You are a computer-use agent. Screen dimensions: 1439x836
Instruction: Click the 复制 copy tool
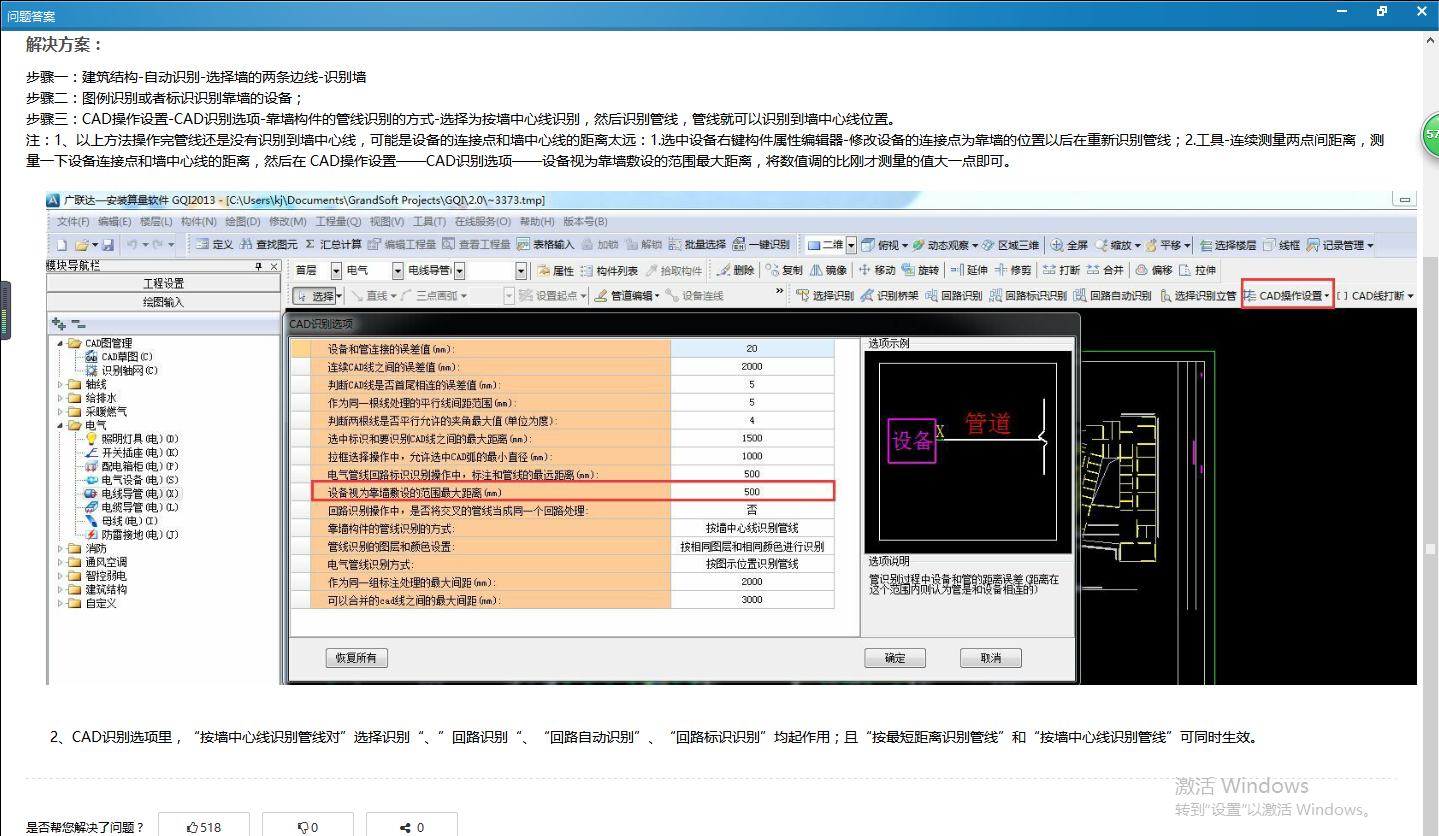(x=784, y=270)
